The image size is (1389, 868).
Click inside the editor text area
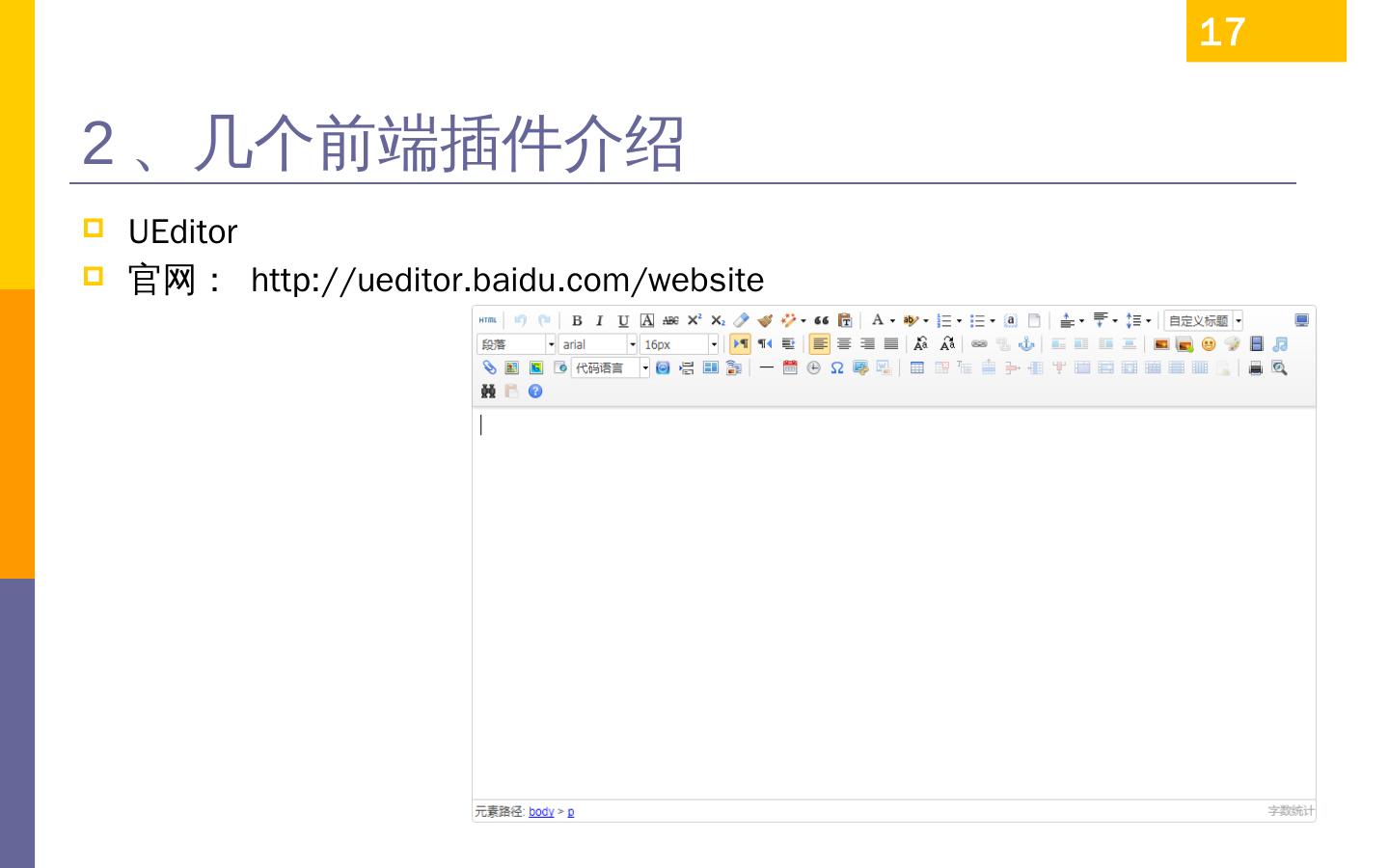[x=893, y=604]
